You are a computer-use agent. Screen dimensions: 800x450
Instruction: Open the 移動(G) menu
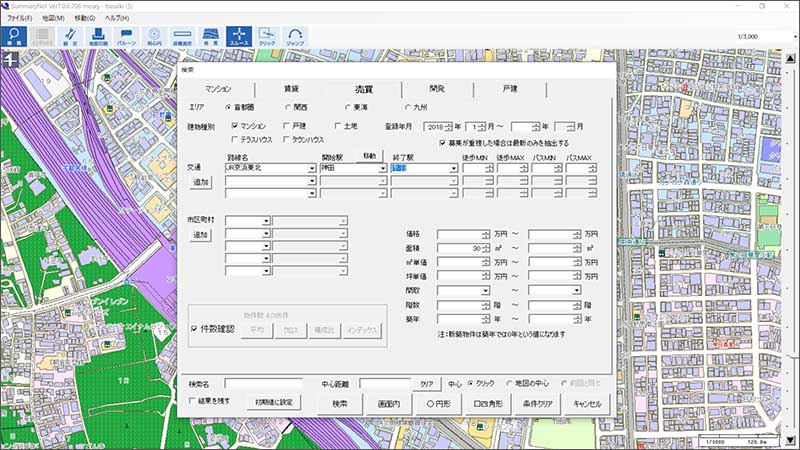[85, 18]
